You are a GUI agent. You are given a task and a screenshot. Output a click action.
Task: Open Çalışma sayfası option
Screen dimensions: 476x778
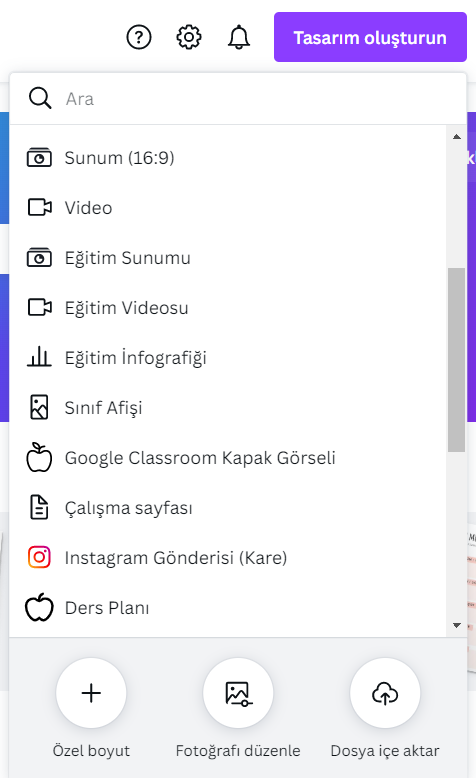point(228,508)
